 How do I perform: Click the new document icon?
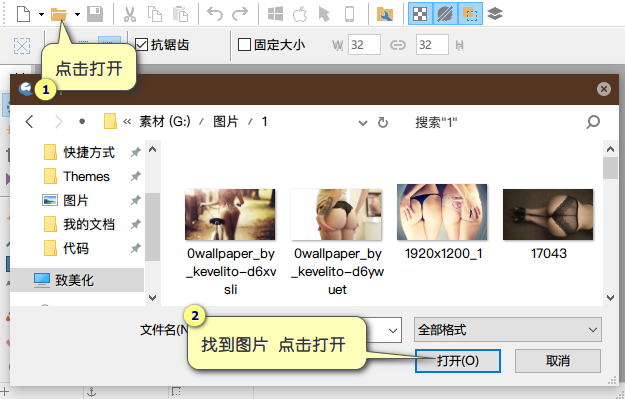click(x=23, y=14)
